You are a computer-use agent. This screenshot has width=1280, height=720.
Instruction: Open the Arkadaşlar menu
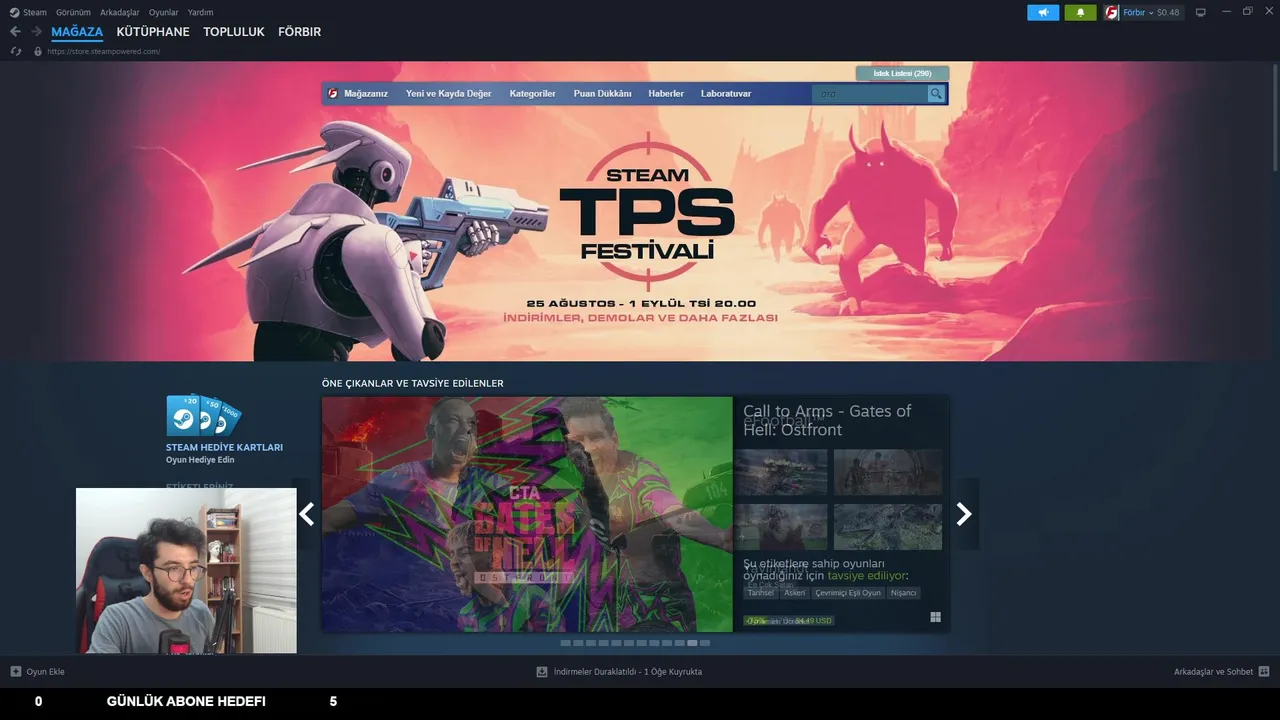point(120,13)
